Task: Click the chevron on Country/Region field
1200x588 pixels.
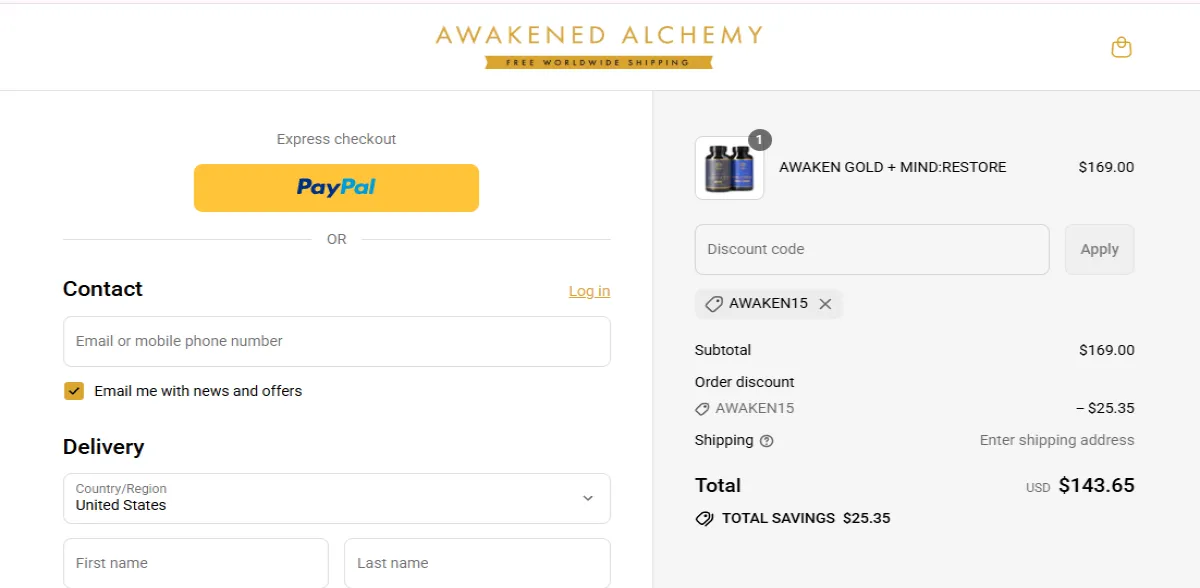Action: 589,498
